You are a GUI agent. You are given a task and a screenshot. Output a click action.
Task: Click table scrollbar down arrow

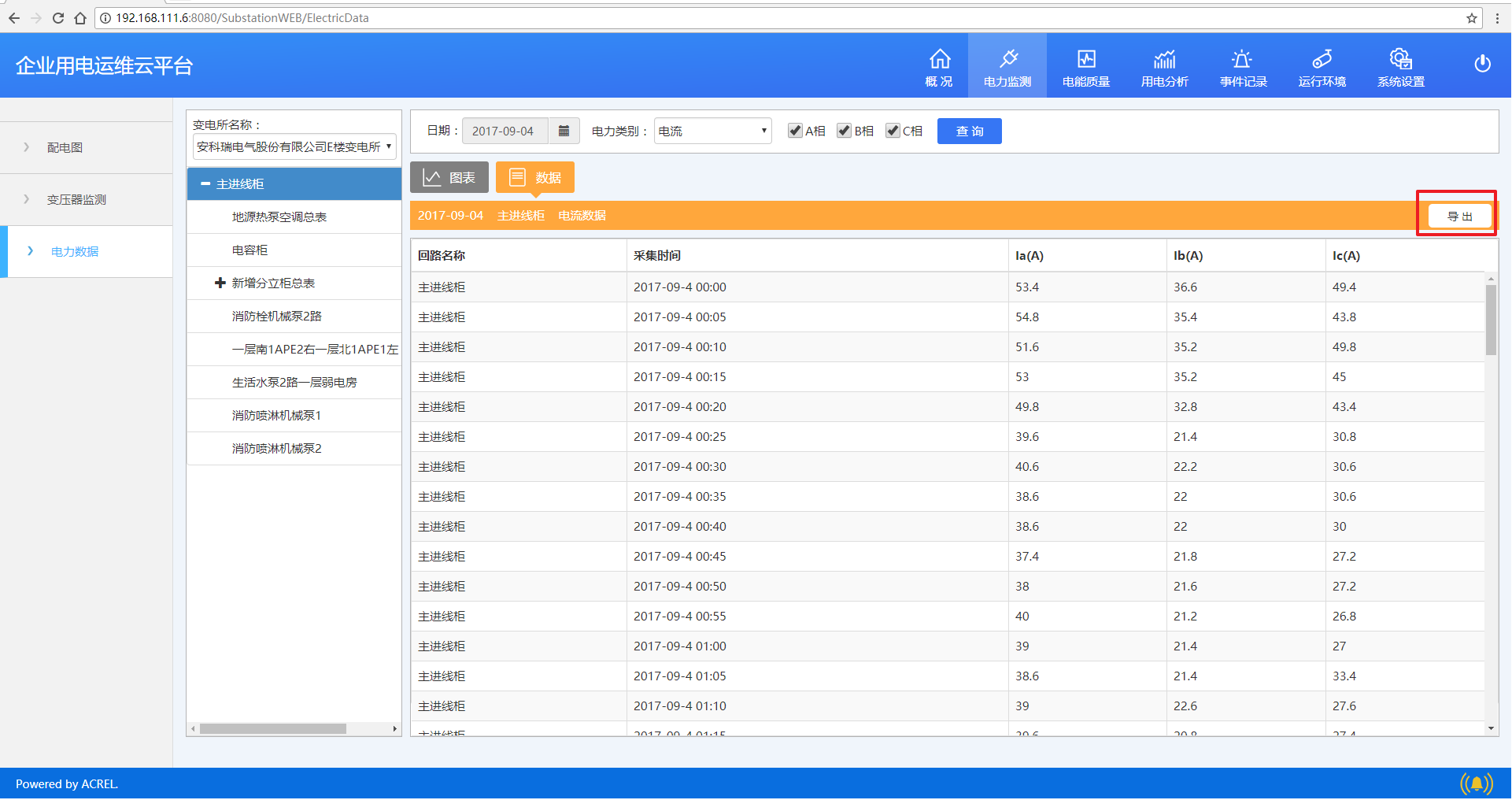tap(1491, 729)
